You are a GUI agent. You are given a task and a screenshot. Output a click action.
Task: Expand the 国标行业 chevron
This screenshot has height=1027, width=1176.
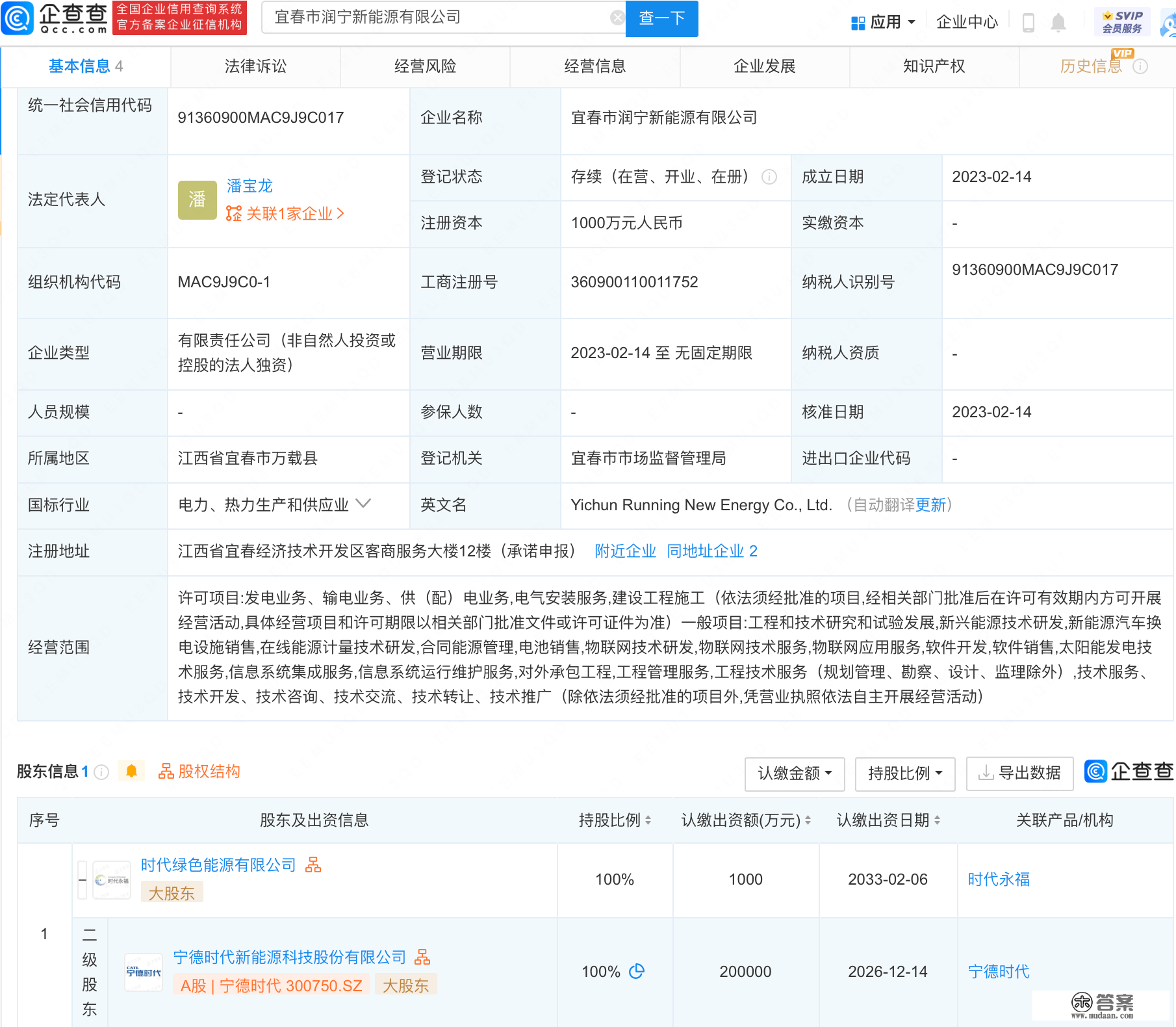point(363,504)
